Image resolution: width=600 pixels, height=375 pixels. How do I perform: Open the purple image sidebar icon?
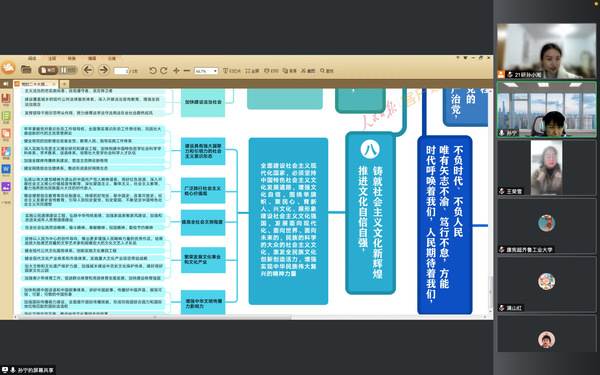6,187
